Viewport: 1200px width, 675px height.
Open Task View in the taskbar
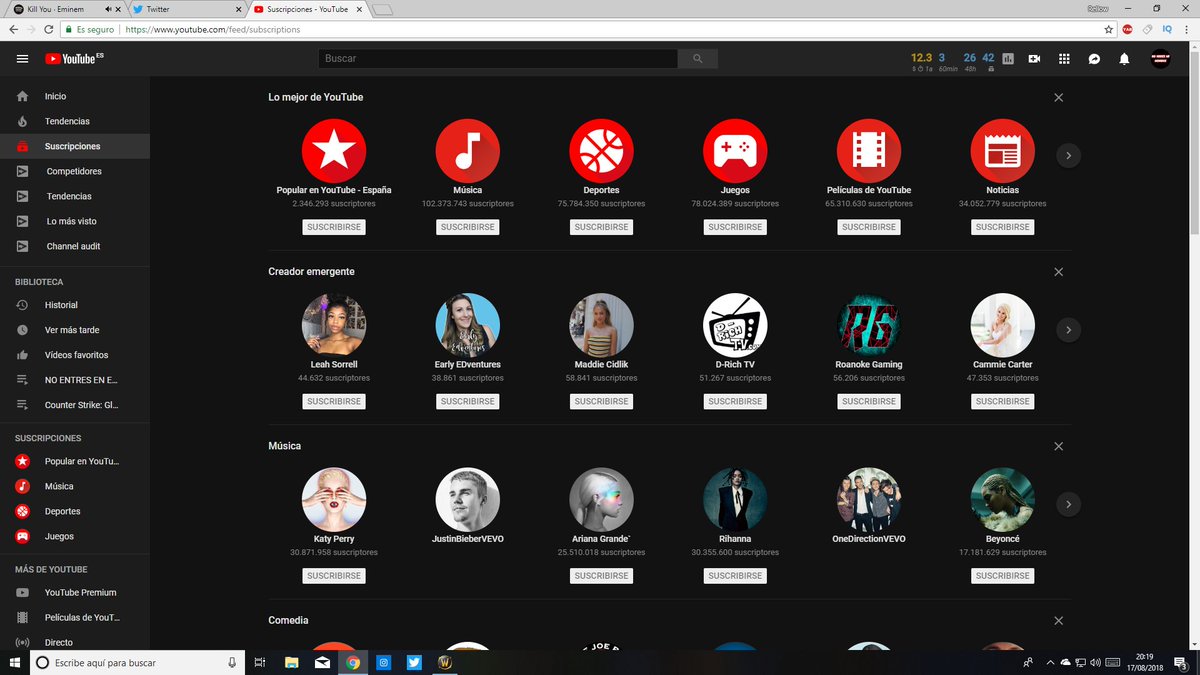[260, 662]
